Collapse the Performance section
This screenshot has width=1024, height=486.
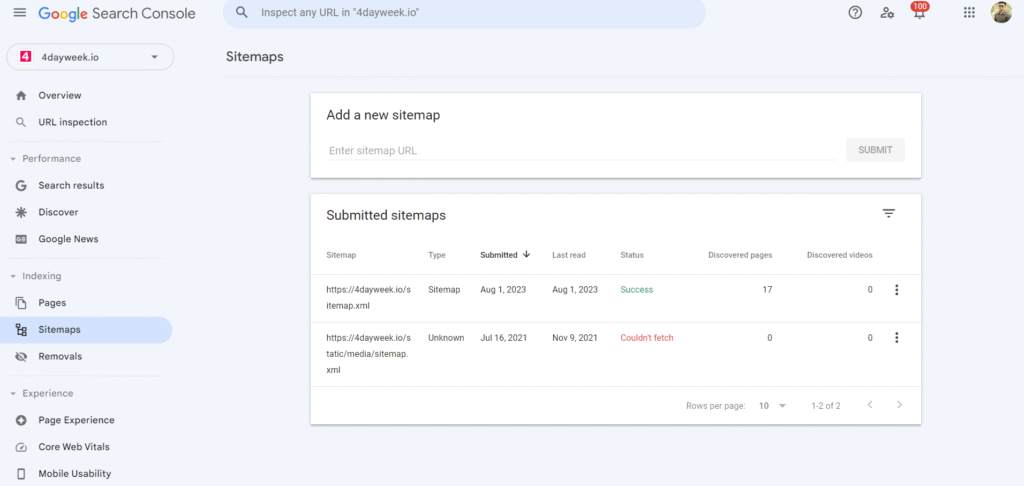coord(13,159)
